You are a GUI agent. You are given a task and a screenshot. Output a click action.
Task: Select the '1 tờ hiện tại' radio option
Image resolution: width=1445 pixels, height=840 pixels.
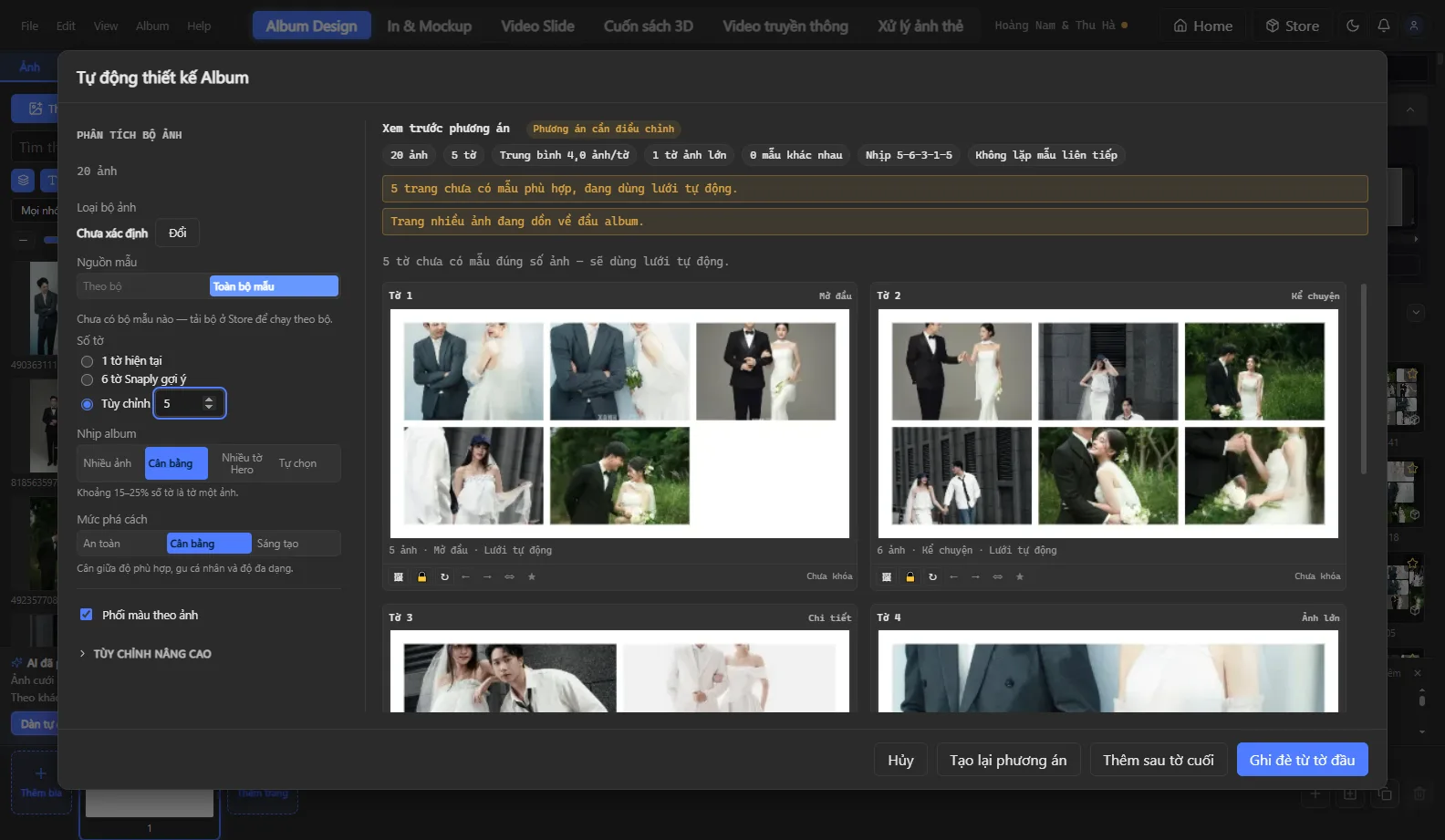[x=88, y=361]
